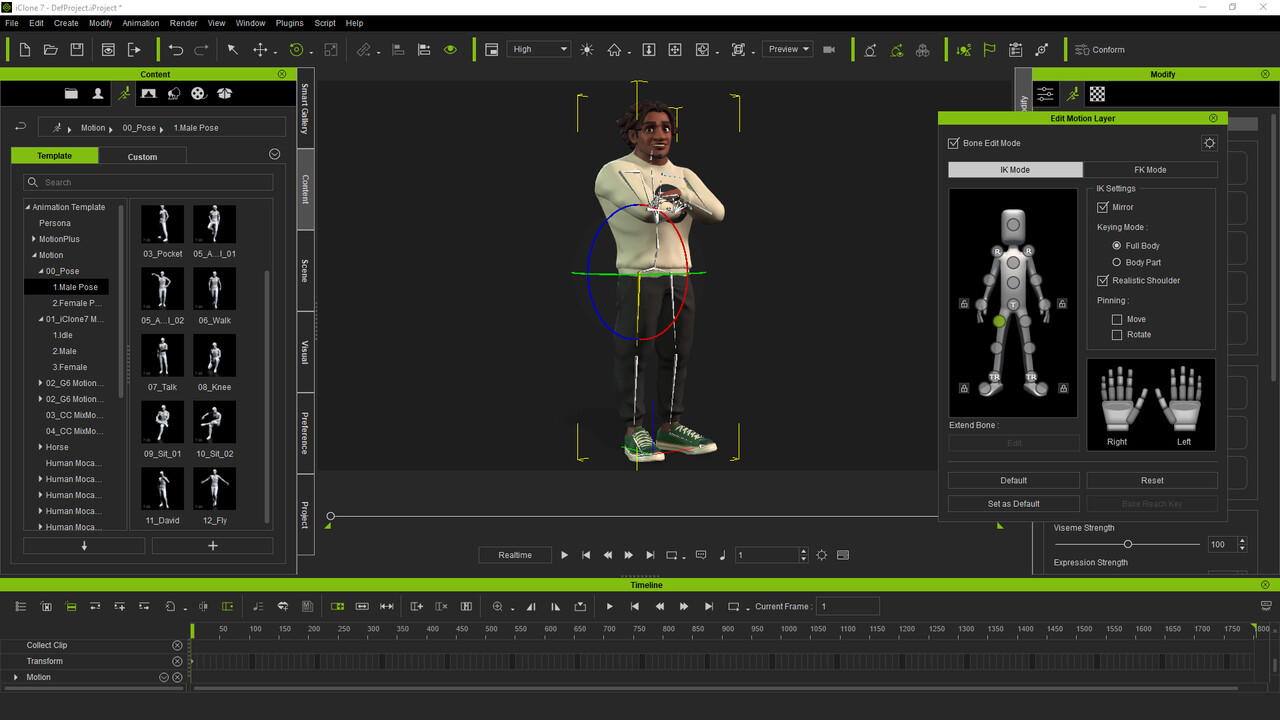Choose the Select (arrow) tool
This screenshot has height=720, width=1280.
232,50
